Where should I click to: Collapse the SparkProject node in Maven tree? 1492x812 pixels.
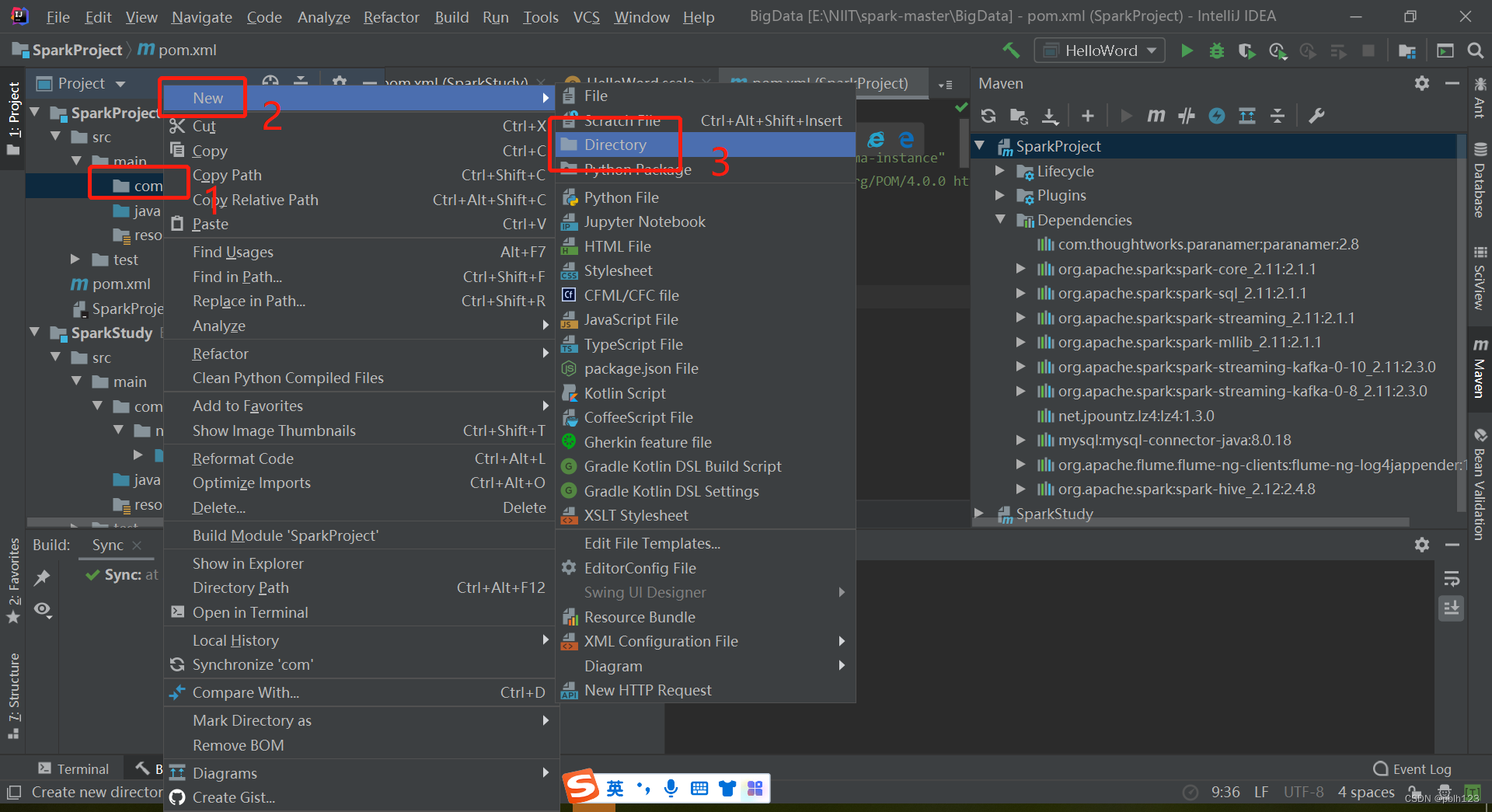[980, 146]
